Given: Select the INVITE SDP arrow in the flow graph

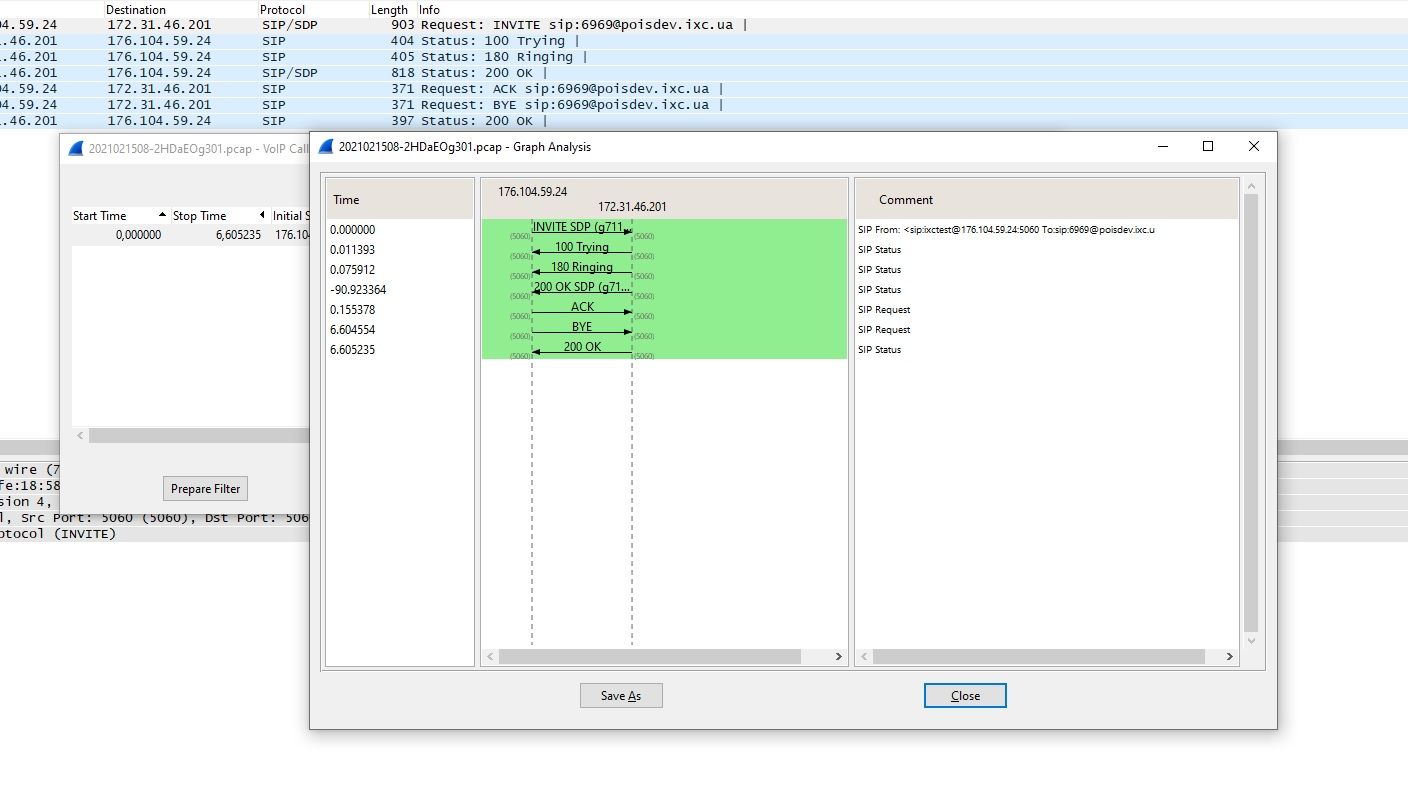Looking at the screenshot, I should click(580, 227).
